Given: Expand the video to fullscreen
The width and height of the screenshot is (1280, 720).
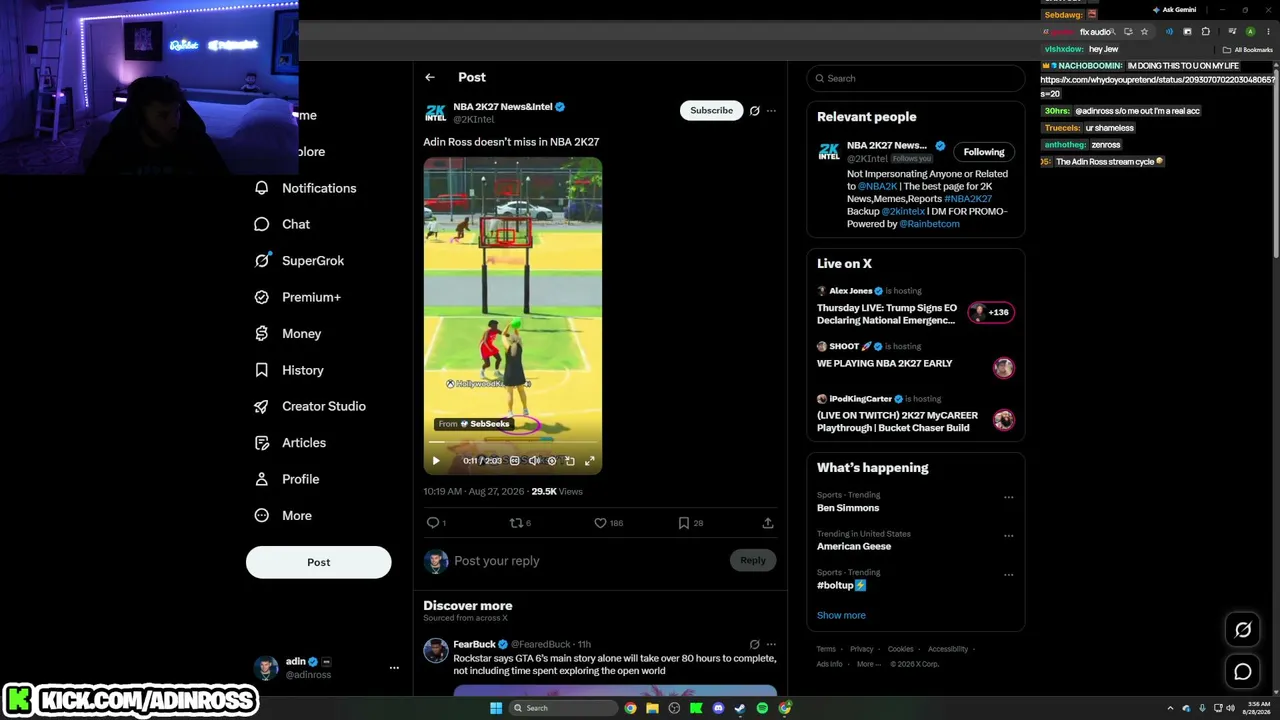Looking at the screenshot, I should coord(590,461).
